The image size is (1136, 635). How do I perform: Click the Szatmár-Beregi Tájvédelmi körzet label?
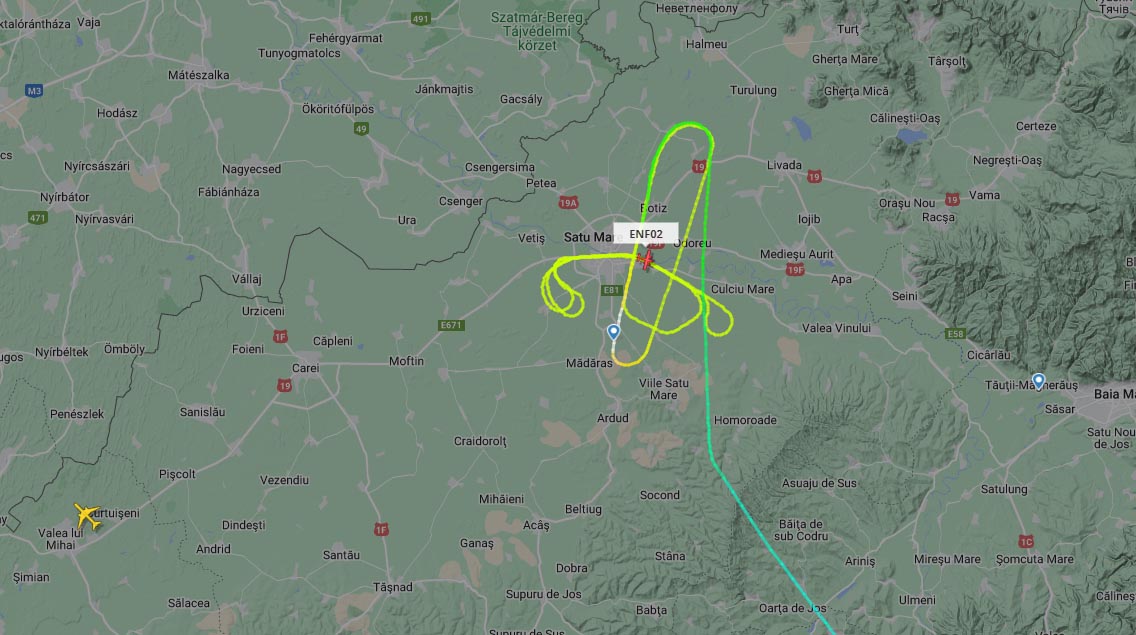536,31
